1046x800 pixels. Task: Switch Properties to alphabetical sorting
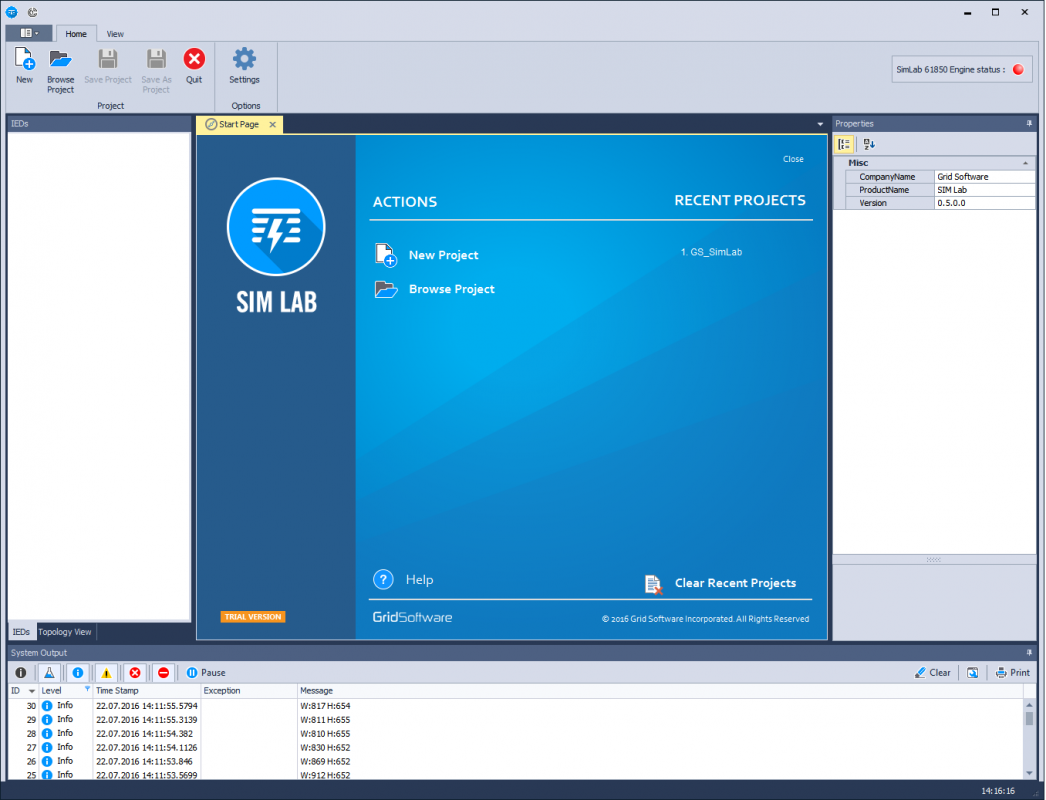coord(868,144)
